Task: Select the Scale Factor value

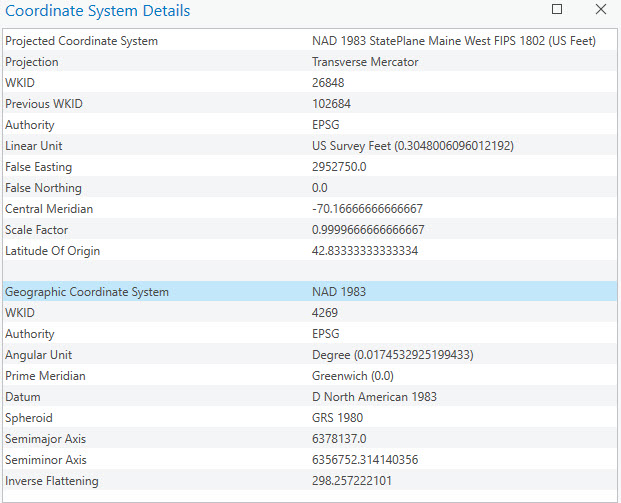Action: pyautogui.click(x=367, y=230)
